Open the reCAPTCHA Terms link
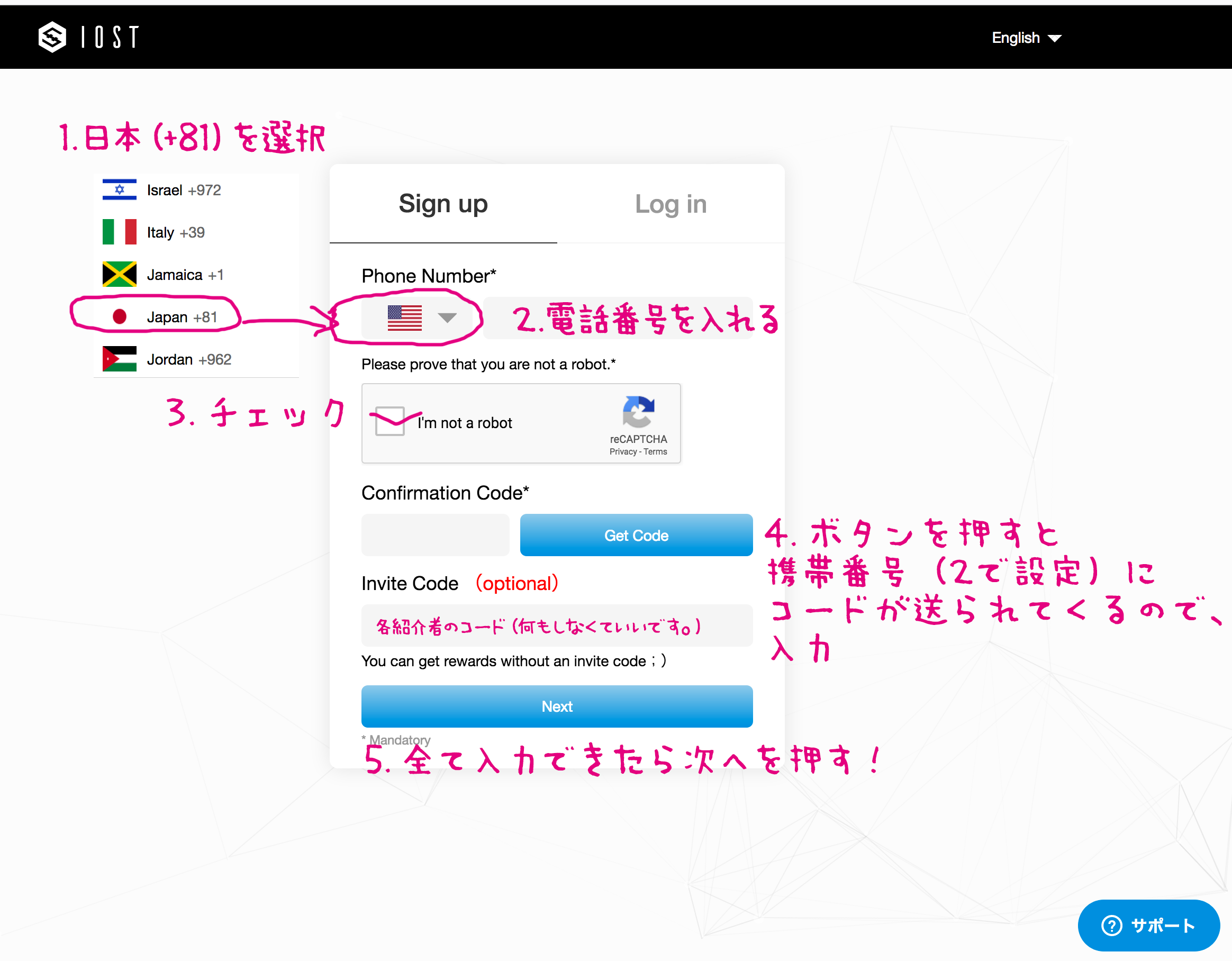 [x=656, y=452]
